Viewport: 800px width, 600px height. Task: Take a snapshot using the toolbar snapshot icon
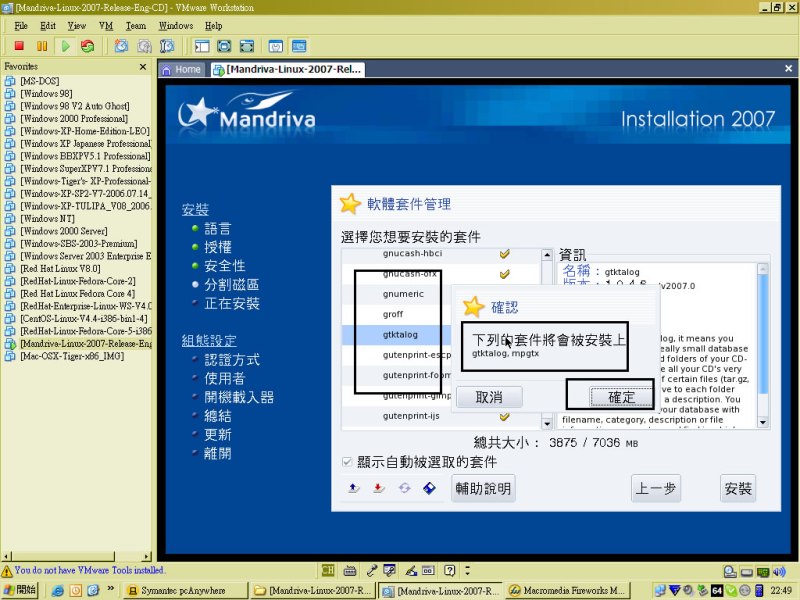coord(121,46)
